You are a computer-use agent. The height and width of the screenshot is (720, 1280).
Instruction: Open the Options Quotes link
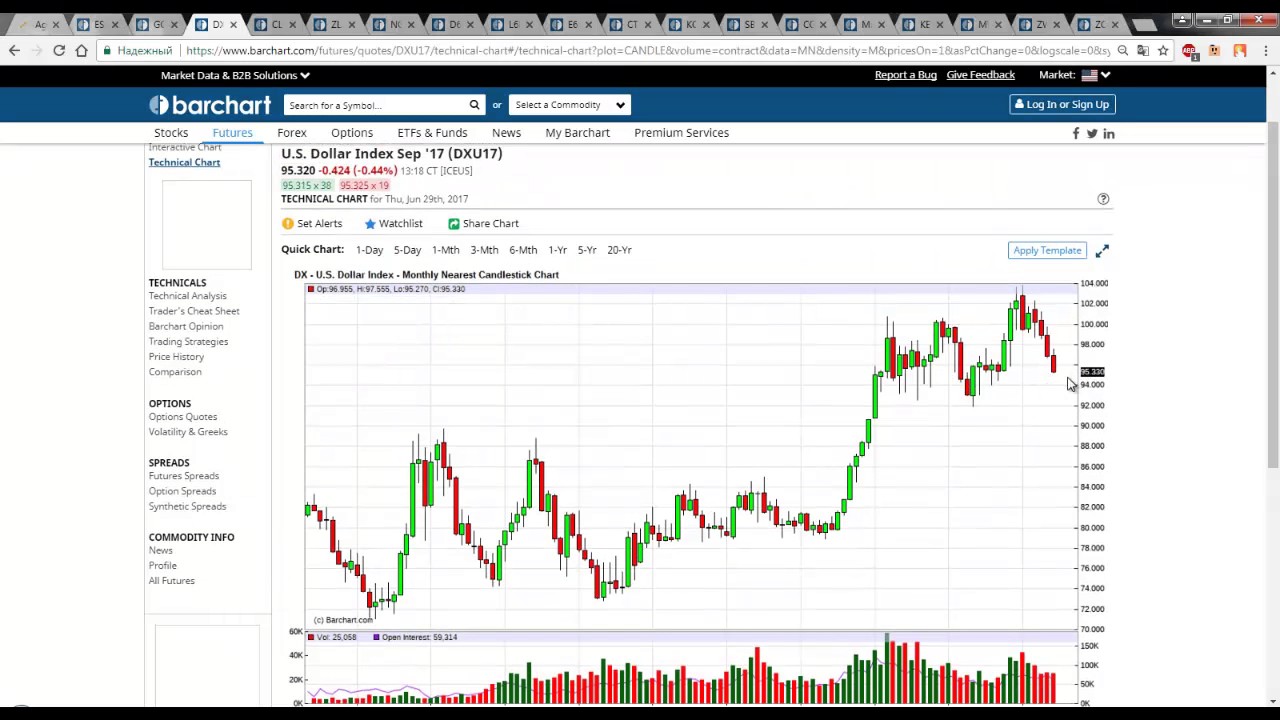(182, 417)
